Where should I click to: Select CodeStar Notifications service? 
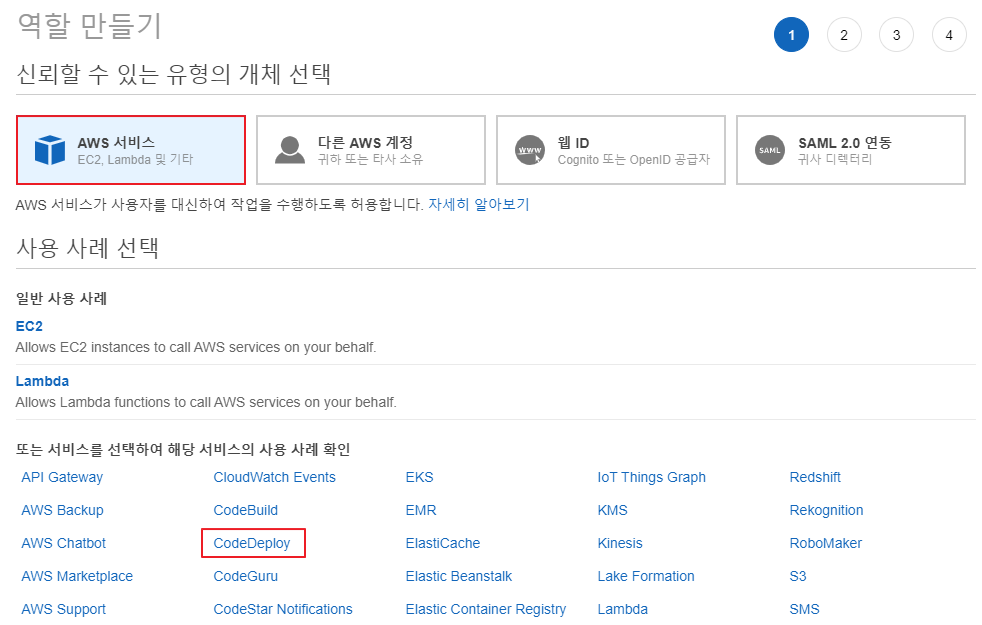[282, 609]
